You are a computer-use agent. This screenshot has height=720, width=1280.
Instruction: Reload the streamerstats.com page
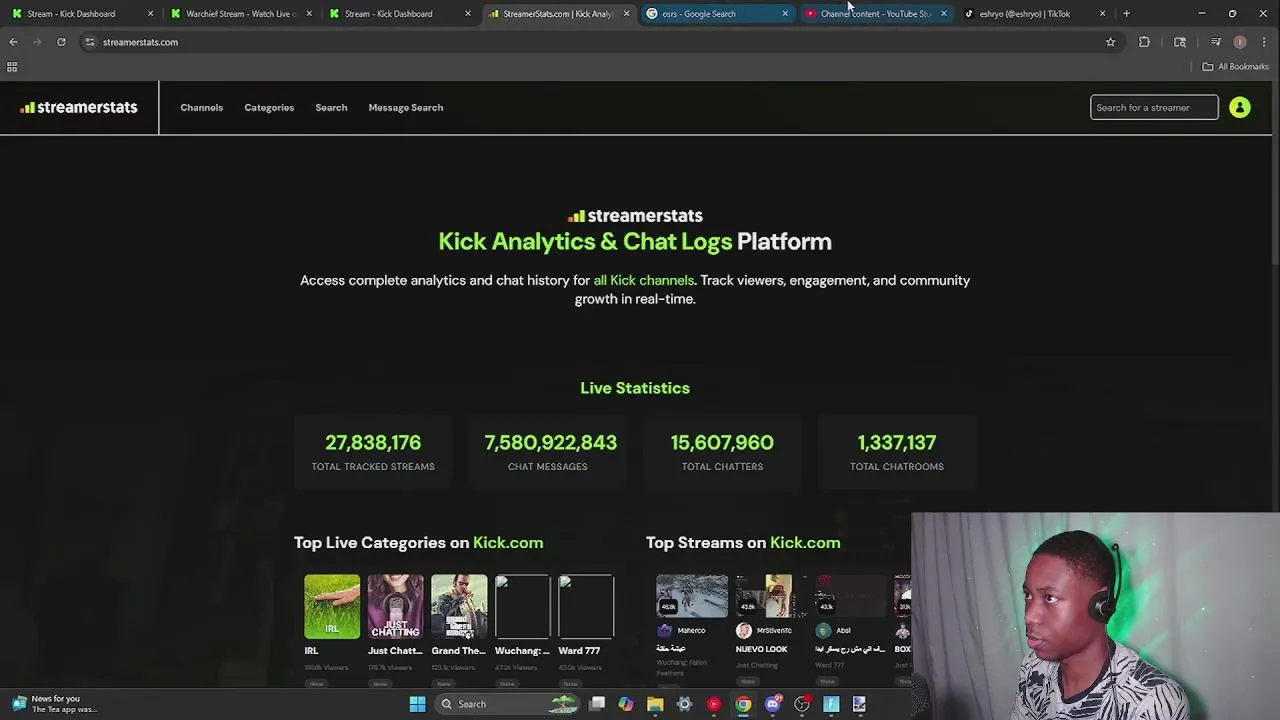(61, 42)
